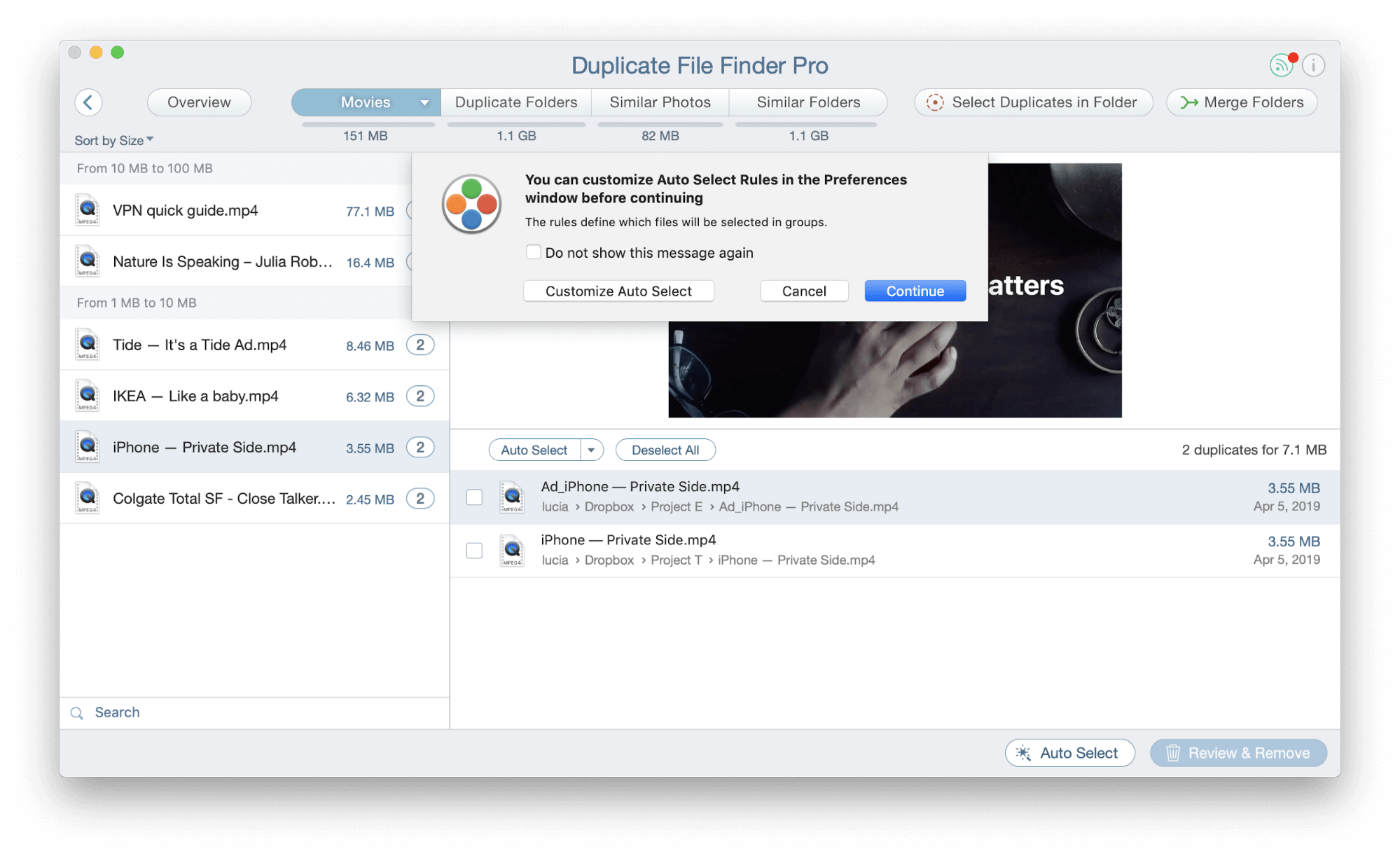Viewport: 1400px width, 856px height.
Task: Open the info icon in top right corner
Action: (x=1314, y=65)
